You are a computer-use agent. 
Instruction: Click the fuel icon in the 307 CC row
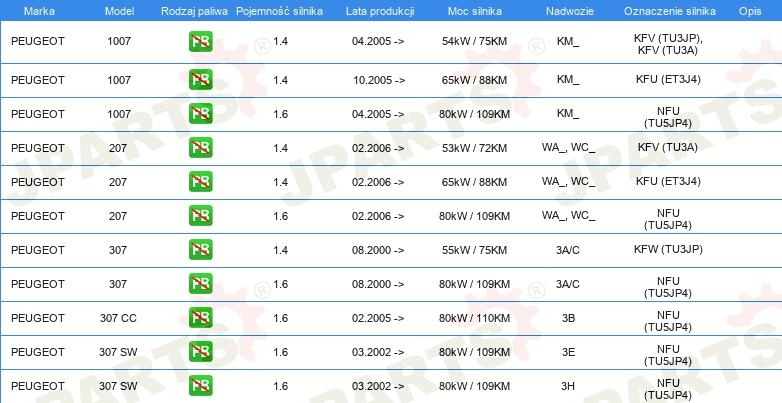coord(200,317)
